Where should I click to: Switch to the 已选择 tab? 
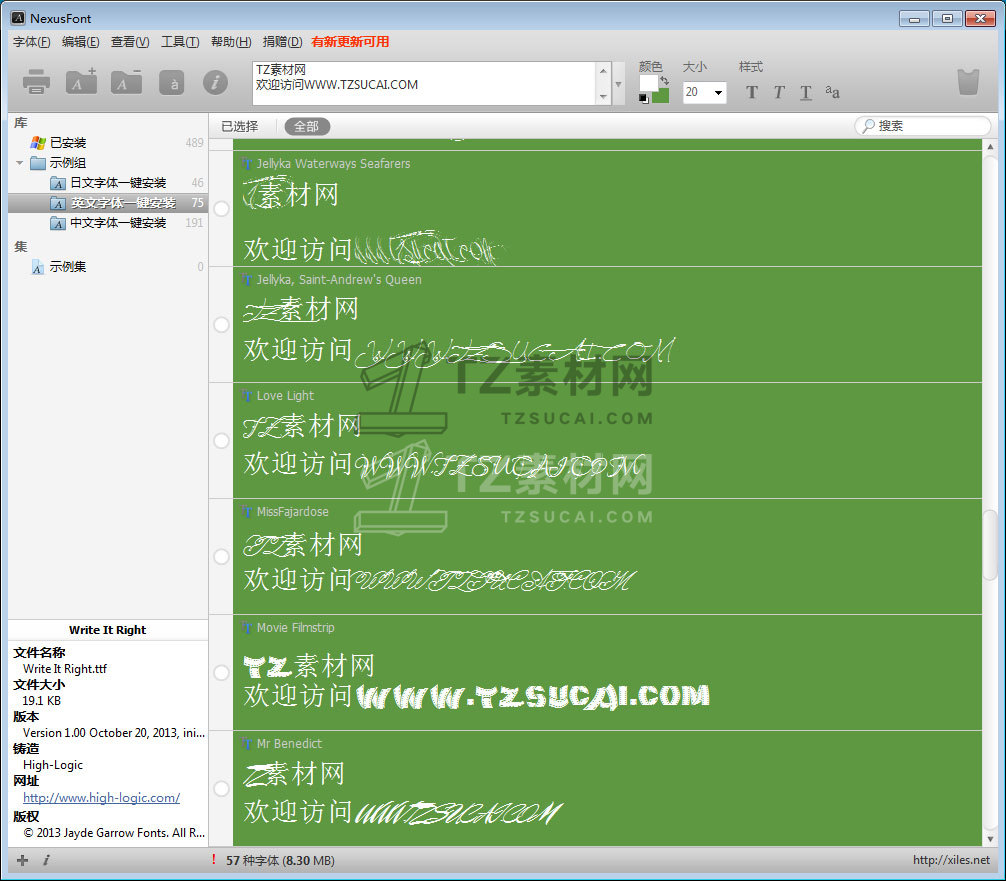[240, 126]
